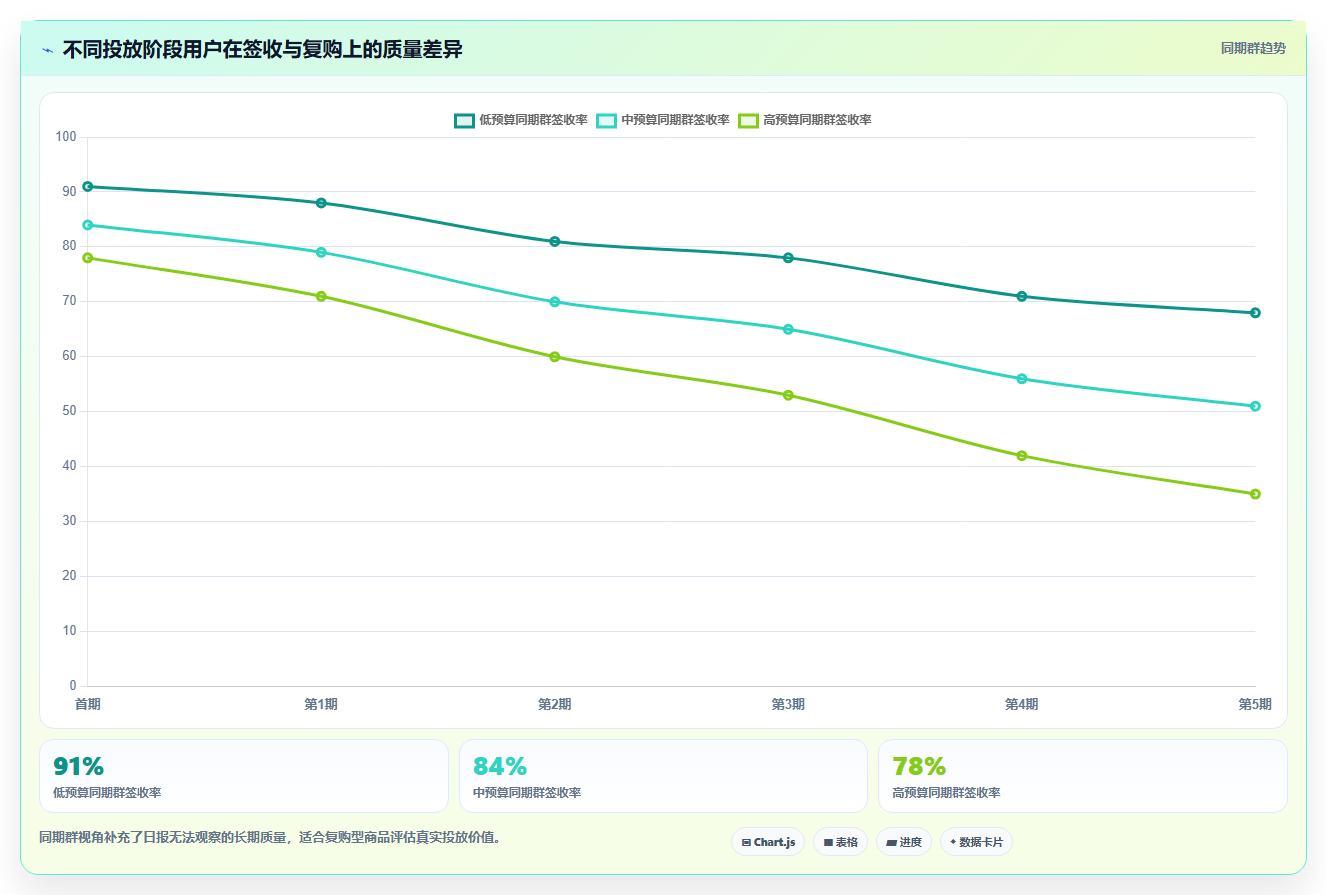Click mid-budget data point at 第5期

click(x=1255, y=406)
